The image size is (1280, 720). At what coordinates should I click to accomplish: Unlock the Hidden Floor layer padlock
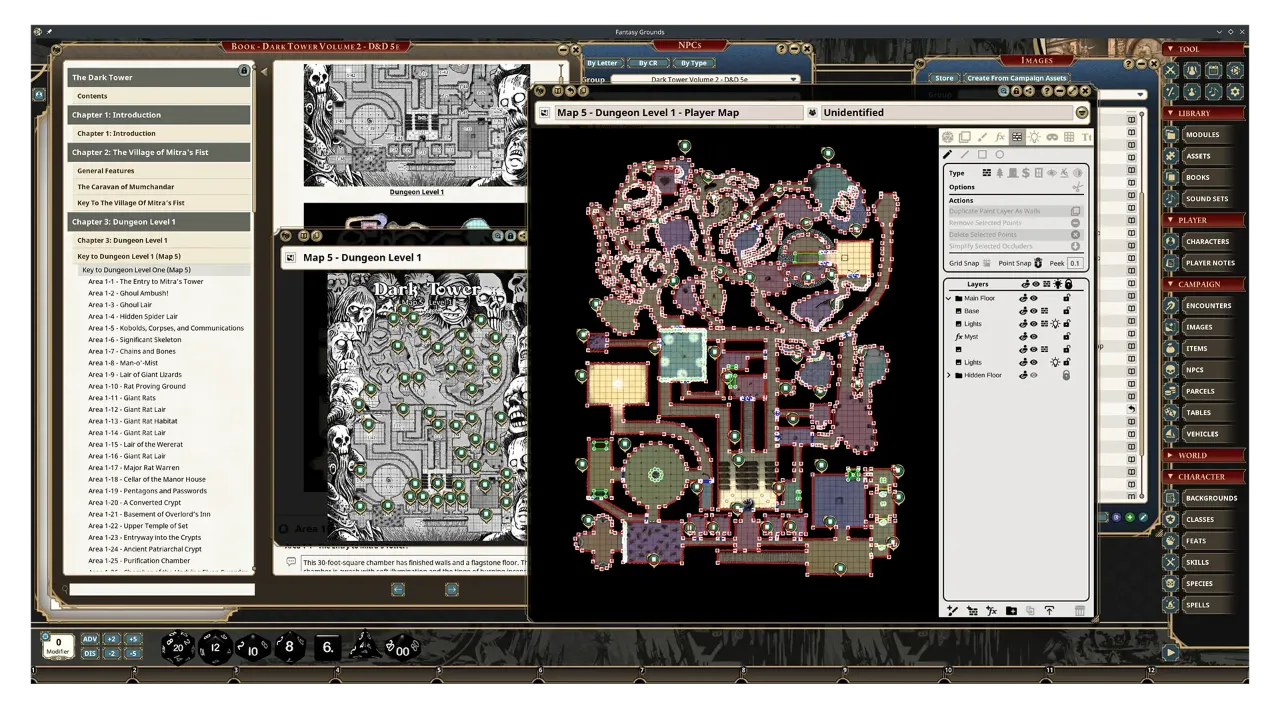coord(1067,375)
